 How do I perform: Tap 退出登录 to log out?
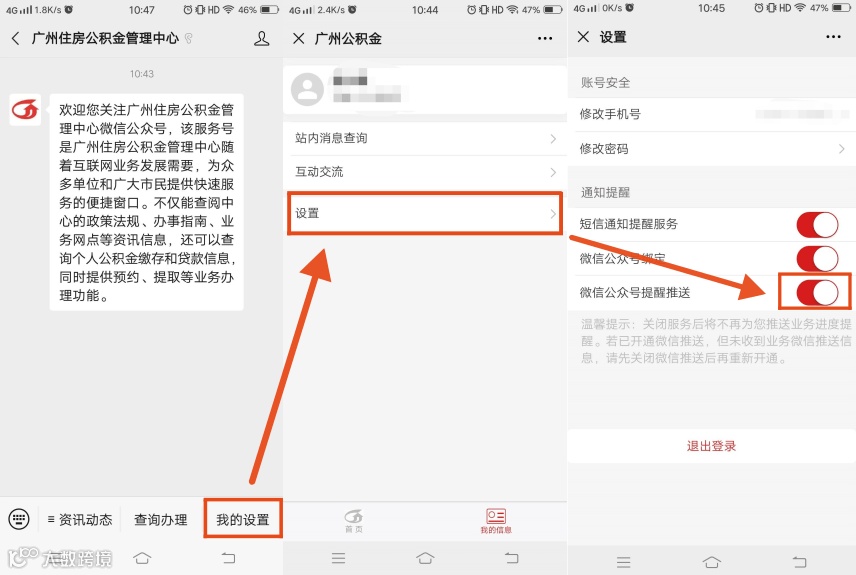point(712,446)
